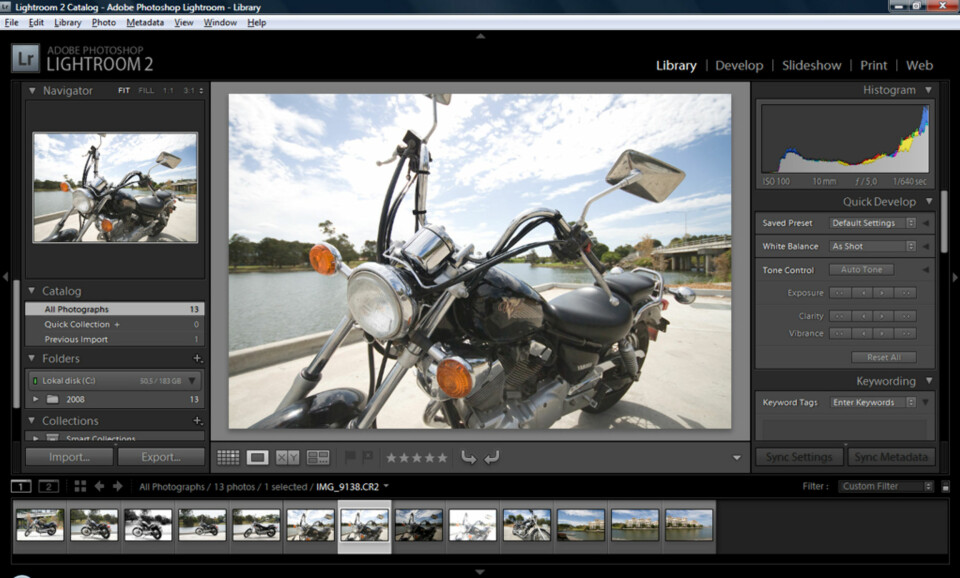Set Navigator zoom to 1:1
The image size is (960, 578).
[168, 91]
